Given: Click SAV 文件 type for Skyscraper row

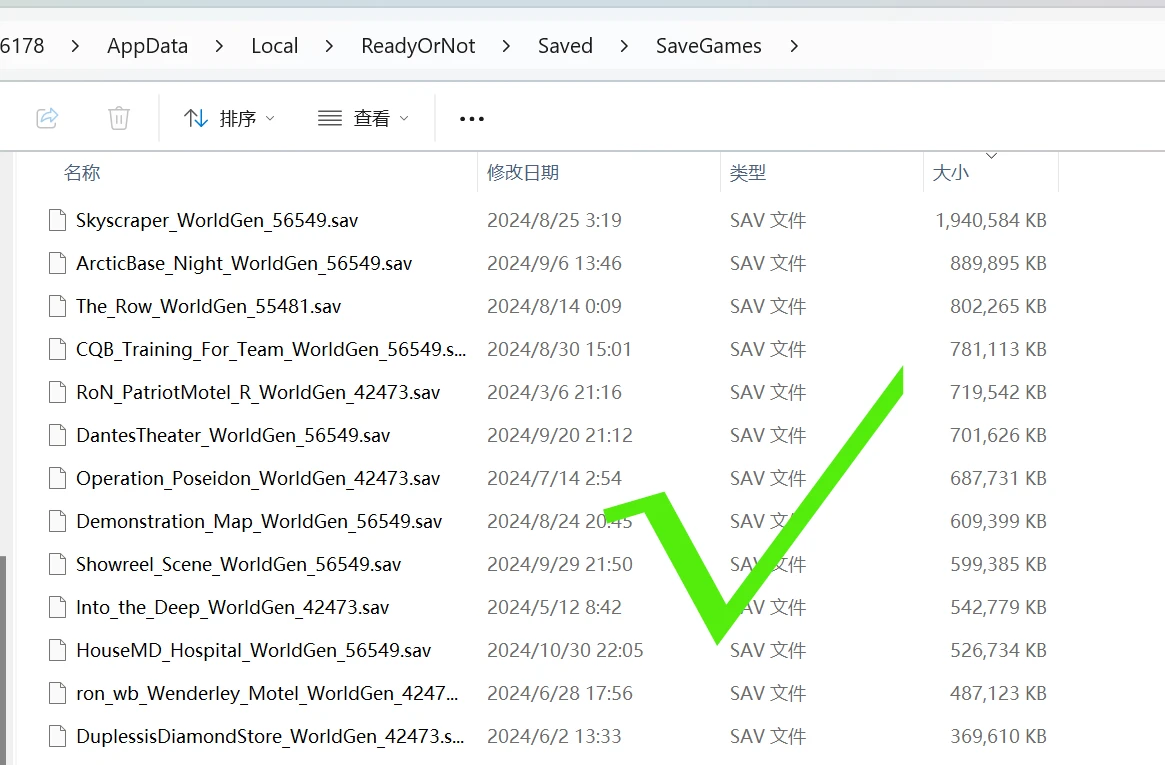Looking at the screenshot, I should 768,221.
